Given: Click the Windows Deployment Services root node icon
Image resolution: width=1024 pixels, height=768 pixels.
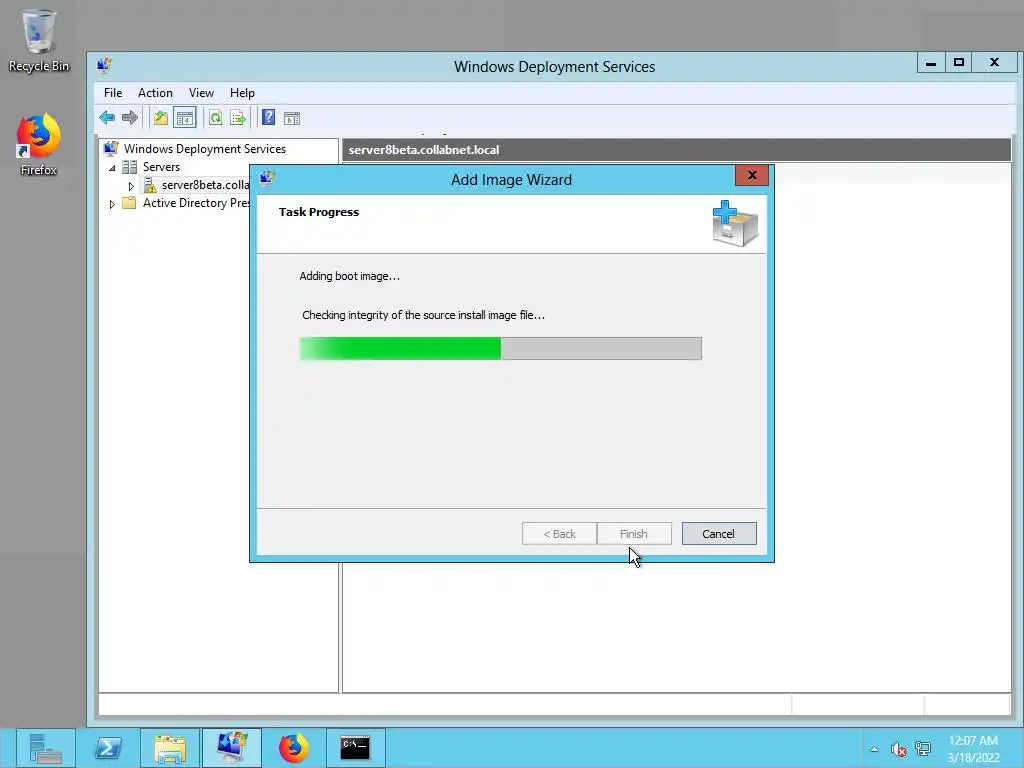Looking at the screenshot, I should [111, 149].
